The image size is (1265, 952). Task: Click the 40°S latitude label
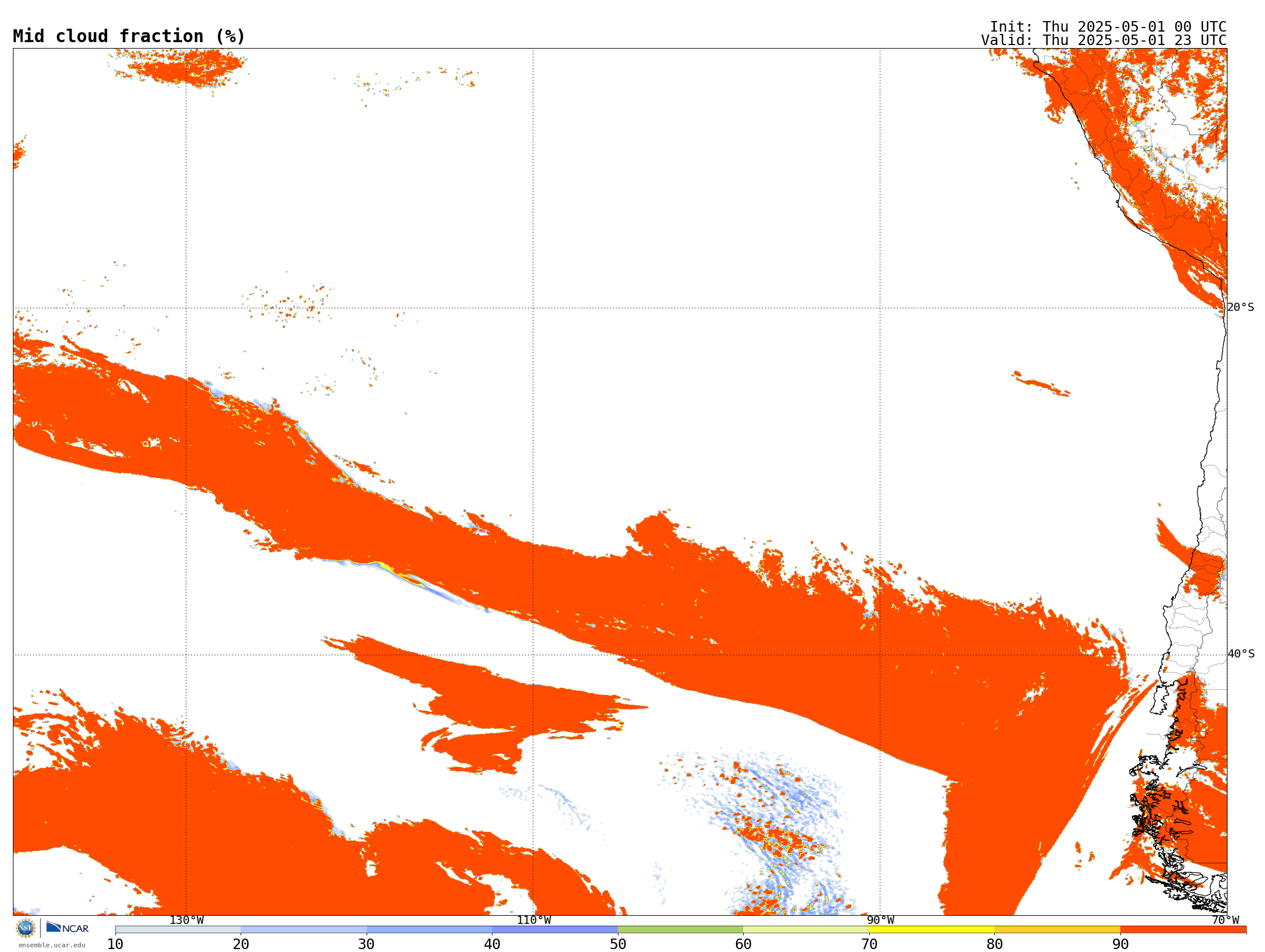1241,654
